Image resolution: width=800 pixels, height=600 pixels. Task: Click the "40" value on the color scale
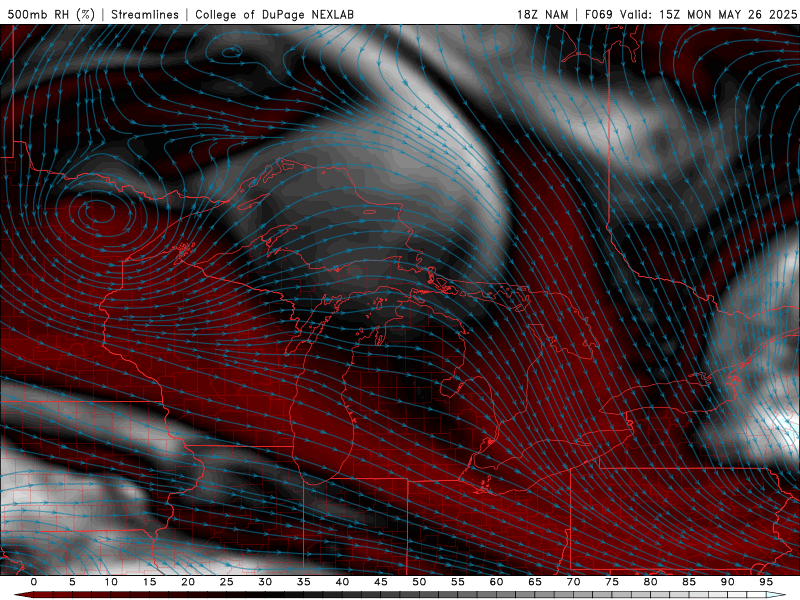[x=342, y=582]
